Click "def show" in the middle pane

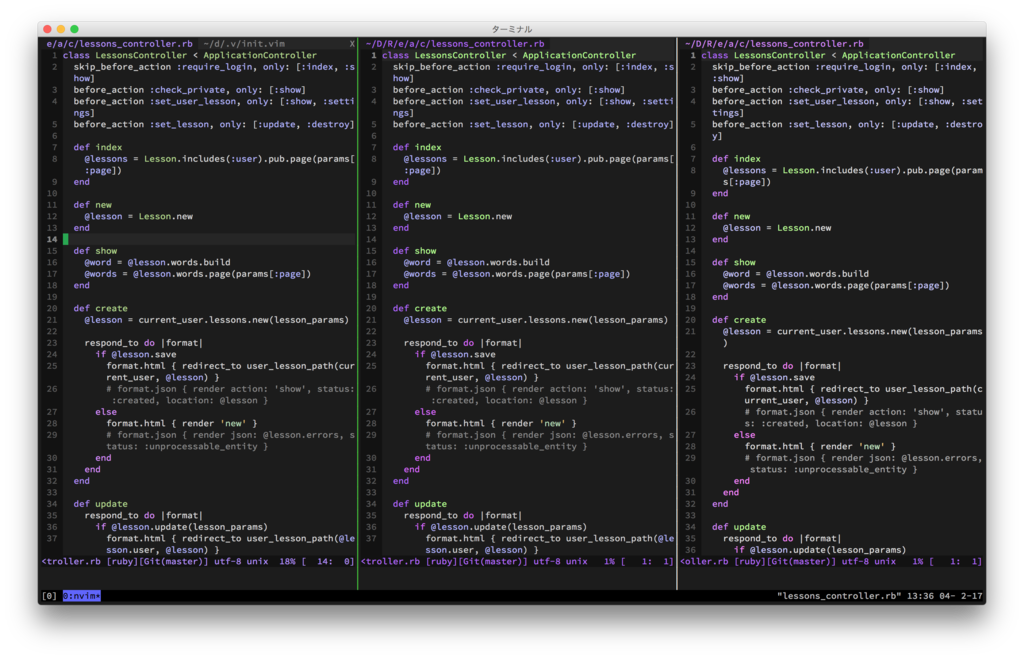[x=415, y=251]
